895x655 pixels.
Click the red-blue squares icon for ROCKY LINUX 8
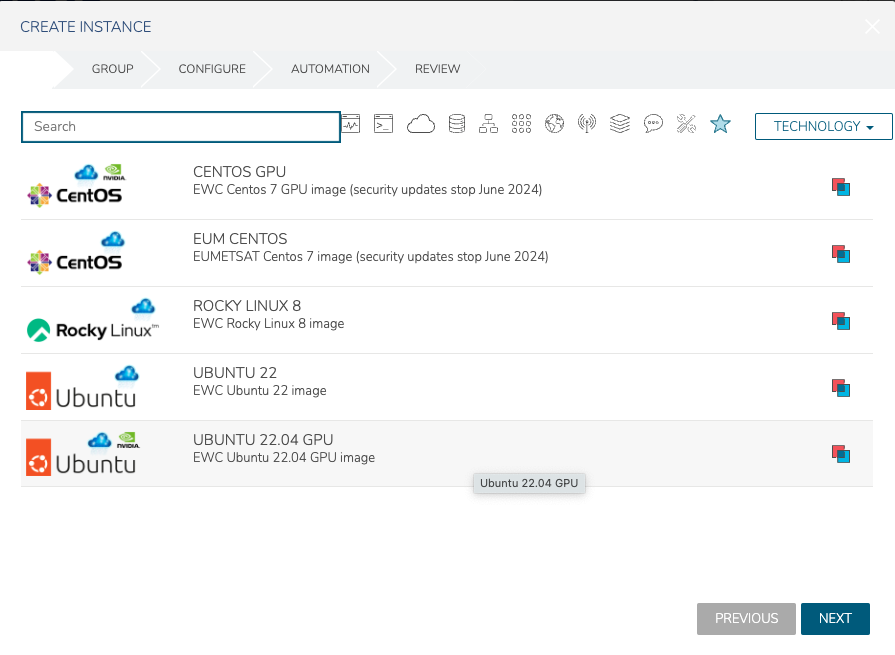[841, 321]
